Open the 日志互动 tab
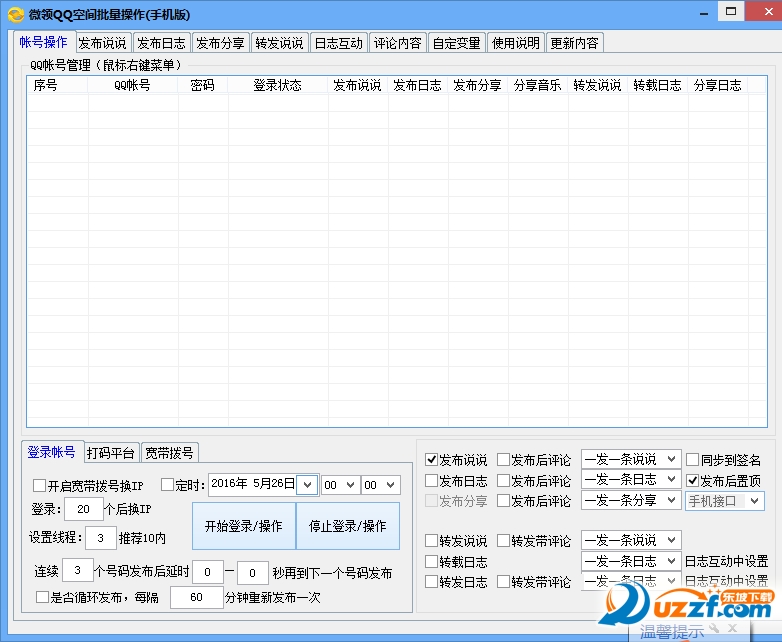This screenshot has width=782, height=642. pos(339,43)
